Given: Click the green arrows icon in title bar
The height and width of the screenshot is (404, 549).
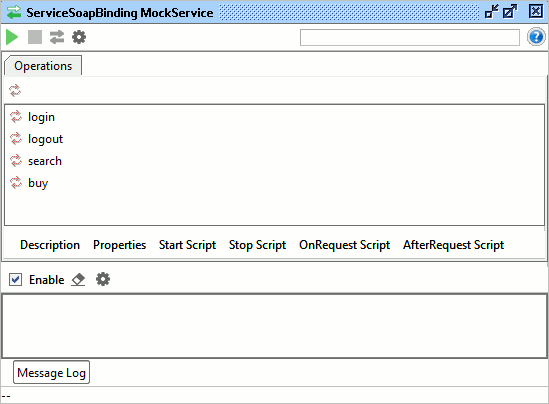Looking at the screenshot, I should pos(14,12).
